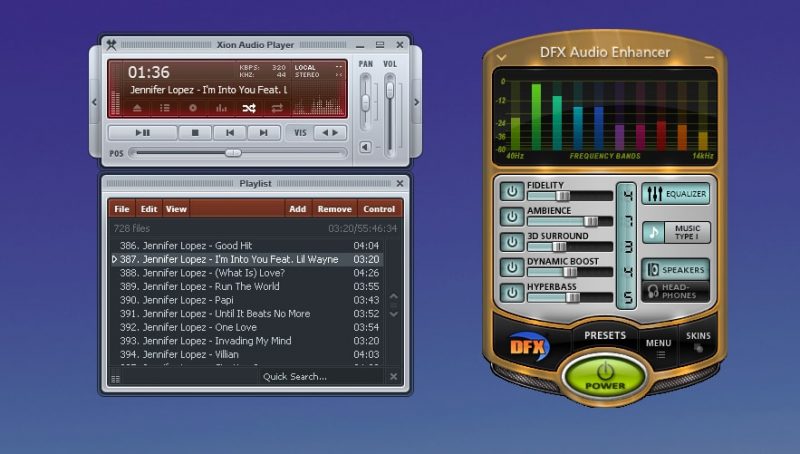
Task: Open the playlist View menu
Action: [176, 209]
